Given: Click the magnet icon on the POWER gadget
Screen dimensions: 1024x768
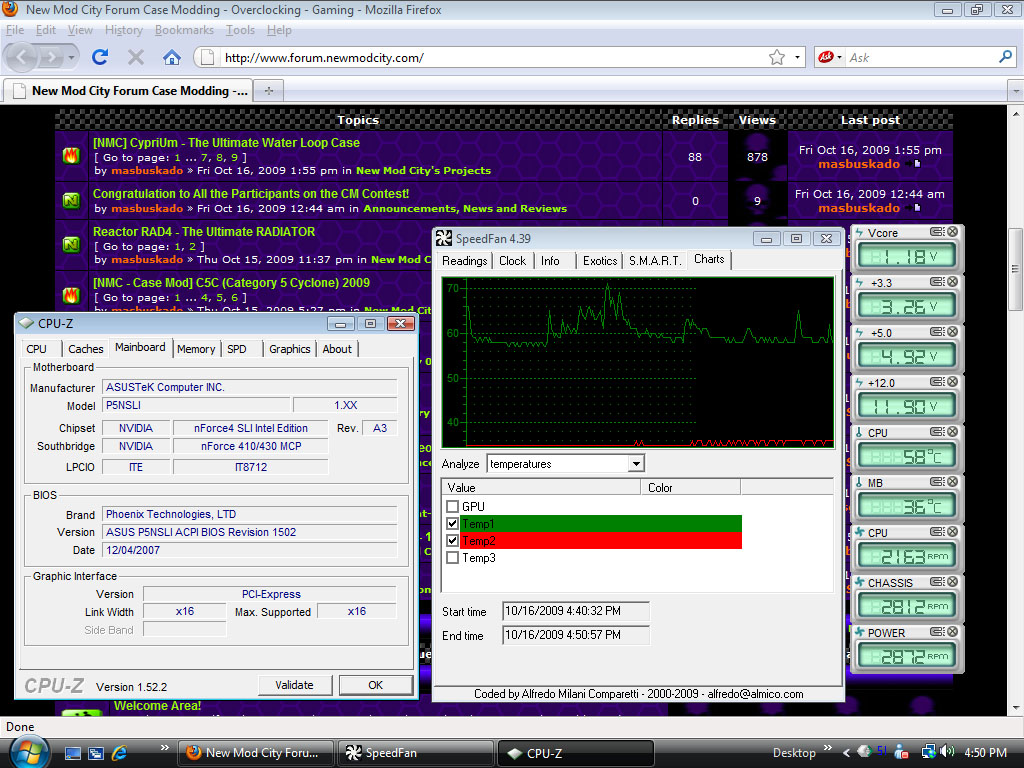Looking at the screenshot, I should 937,632.
